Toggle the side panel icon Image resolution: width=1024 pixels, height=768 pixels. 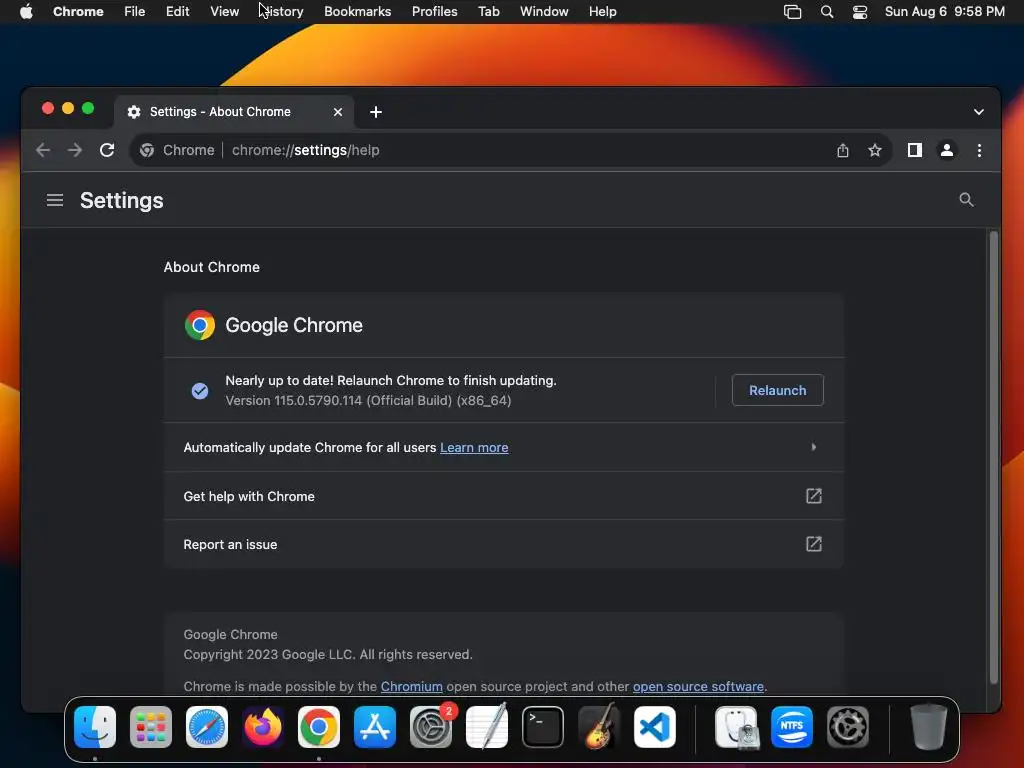[914, 150]
